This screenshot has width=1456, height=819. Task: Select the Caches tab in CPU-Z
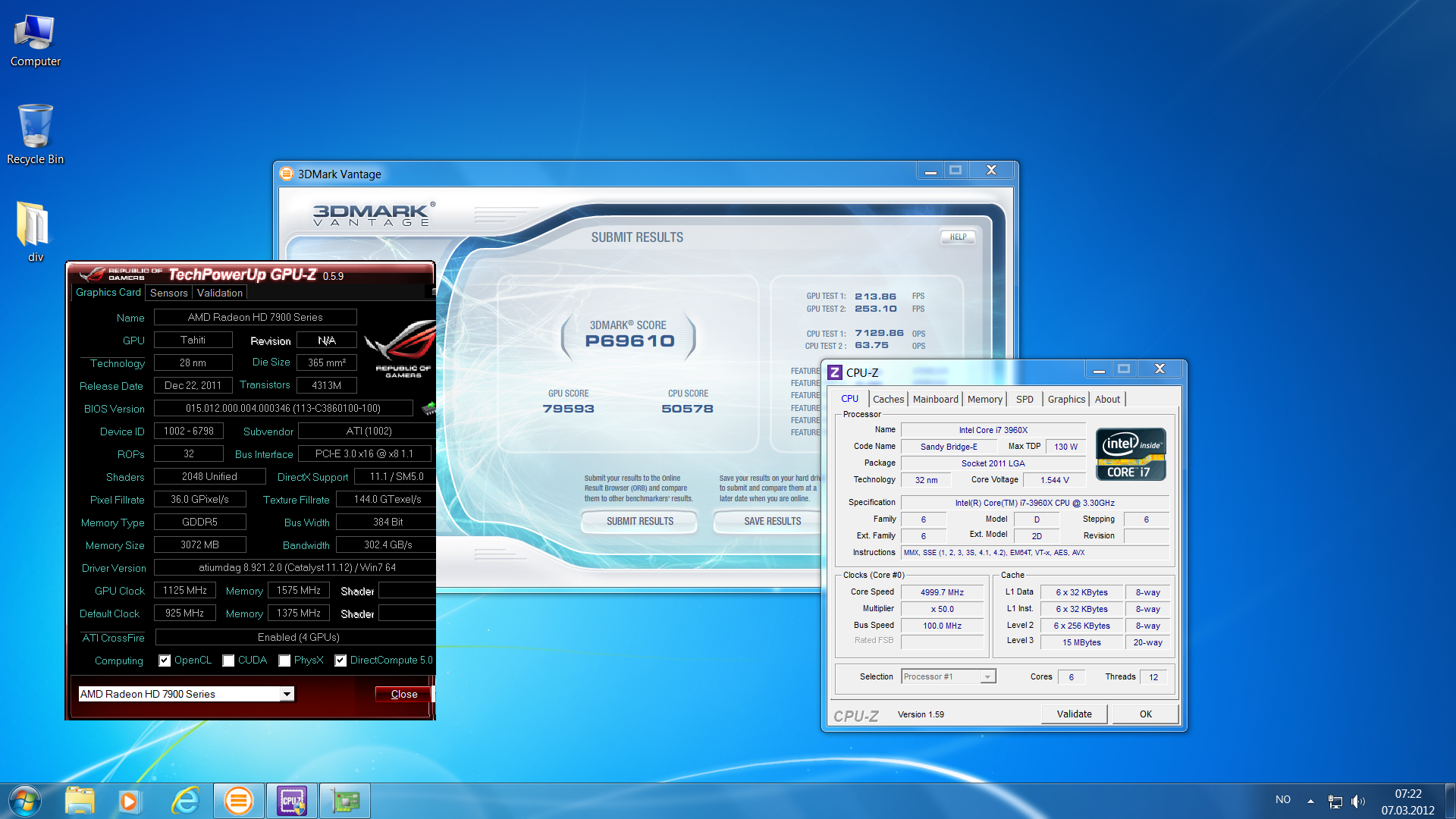pyautogui.click(x=888, y=400)
